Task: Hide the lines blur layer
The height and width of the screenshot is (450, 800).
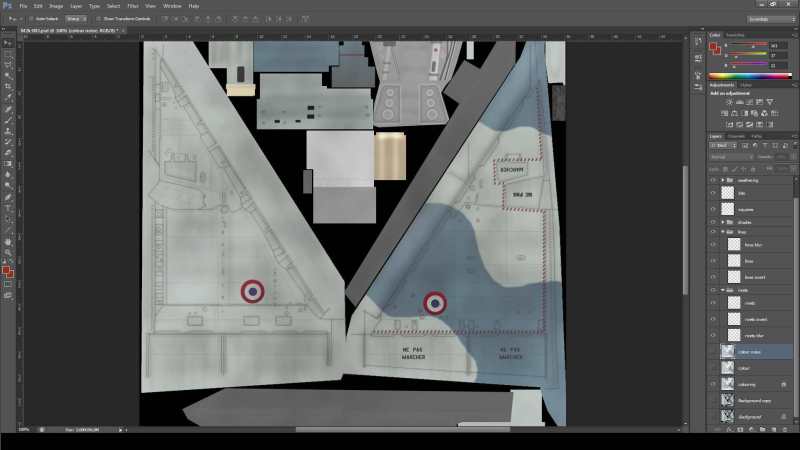Action: point(713,245)
